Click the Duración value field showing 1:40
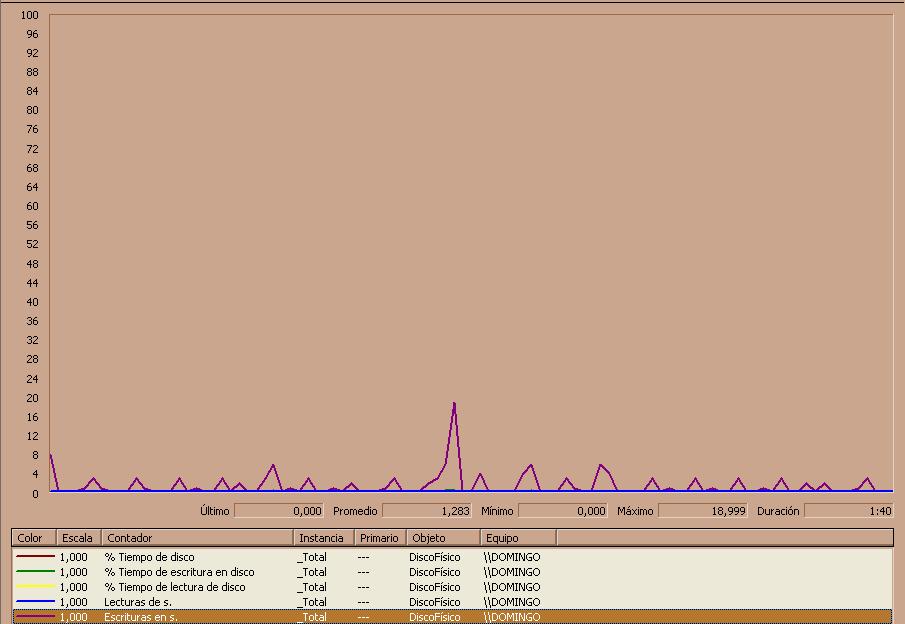905x624 pixels. pos(849,511)
